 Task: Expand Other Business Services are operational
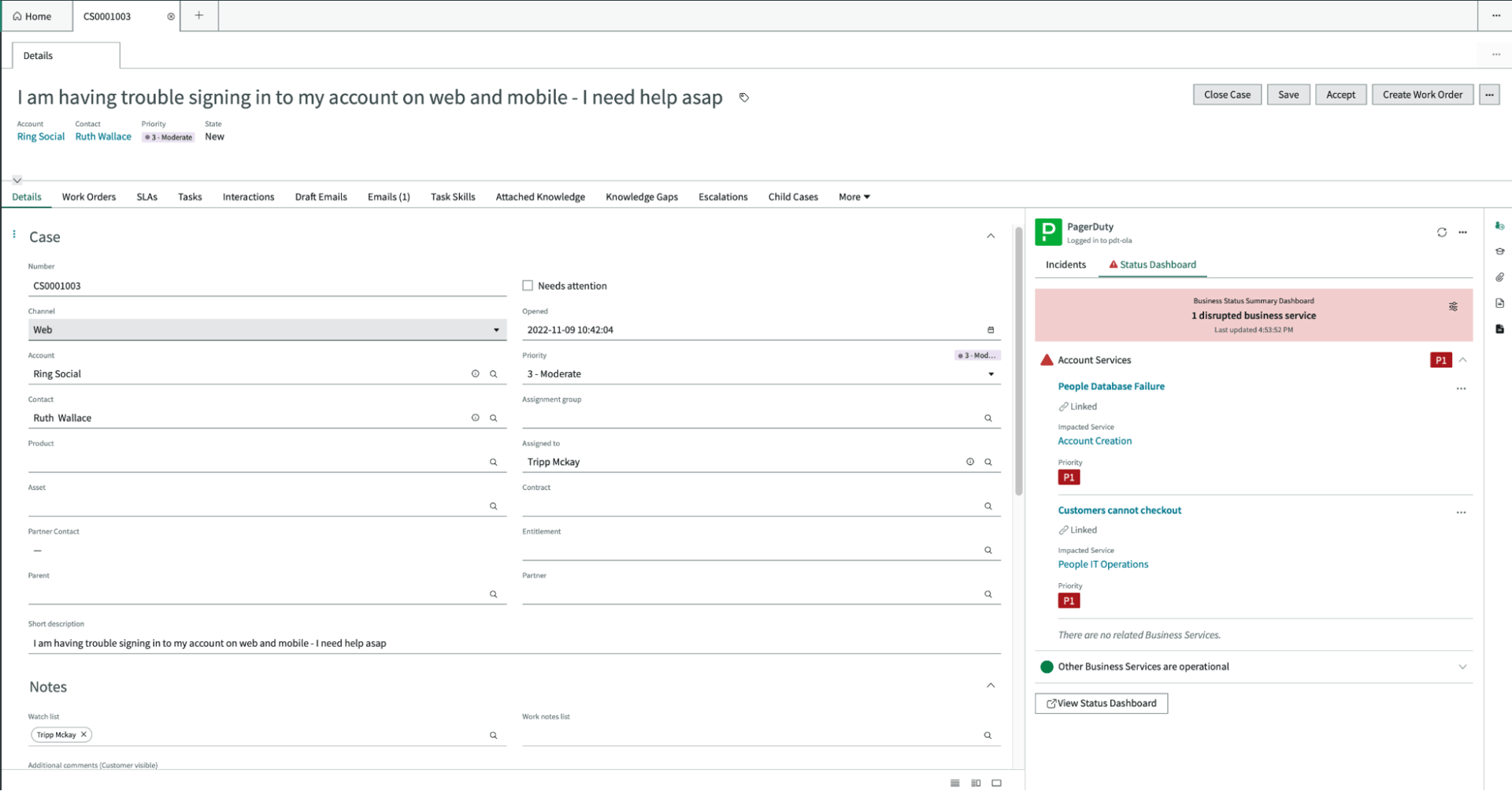[x=1462, y=667]
